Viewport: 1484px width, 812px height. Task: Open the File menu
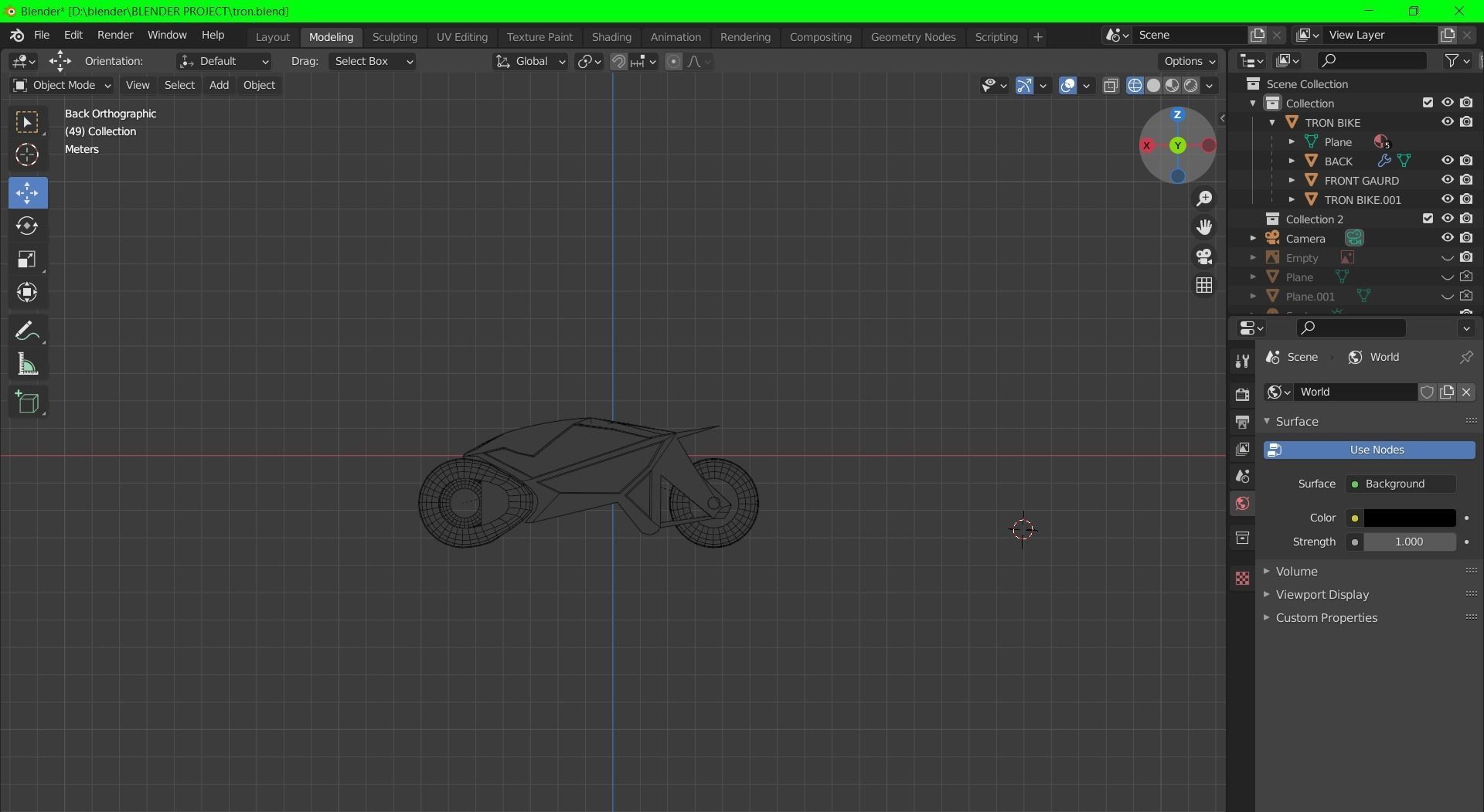pos(42,35)
